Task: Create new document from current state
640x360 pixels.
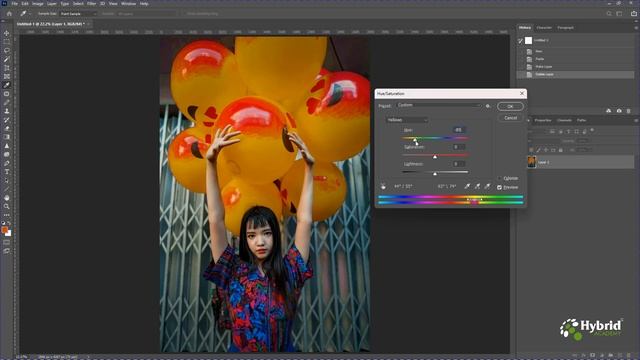Action: 609,111
